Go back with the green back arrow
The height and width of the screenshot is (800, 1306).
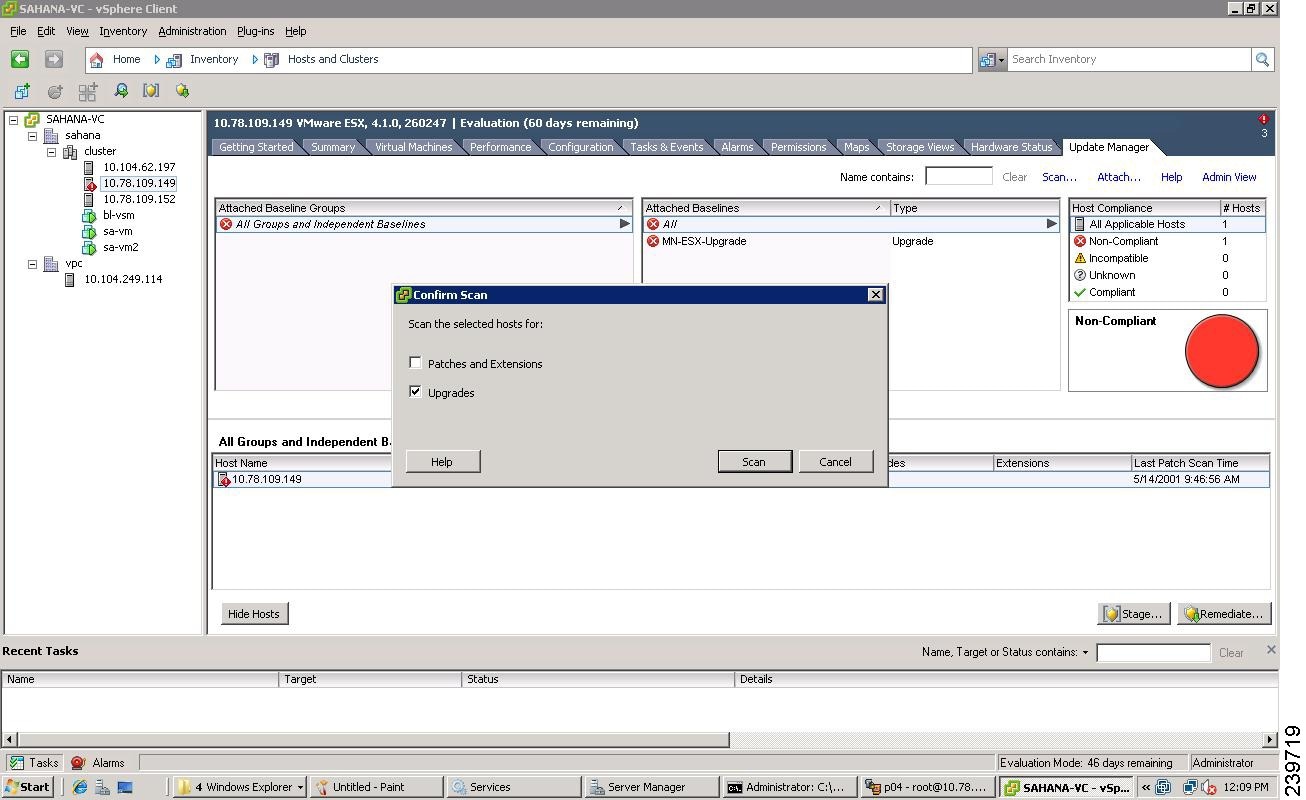coord(19,59)
